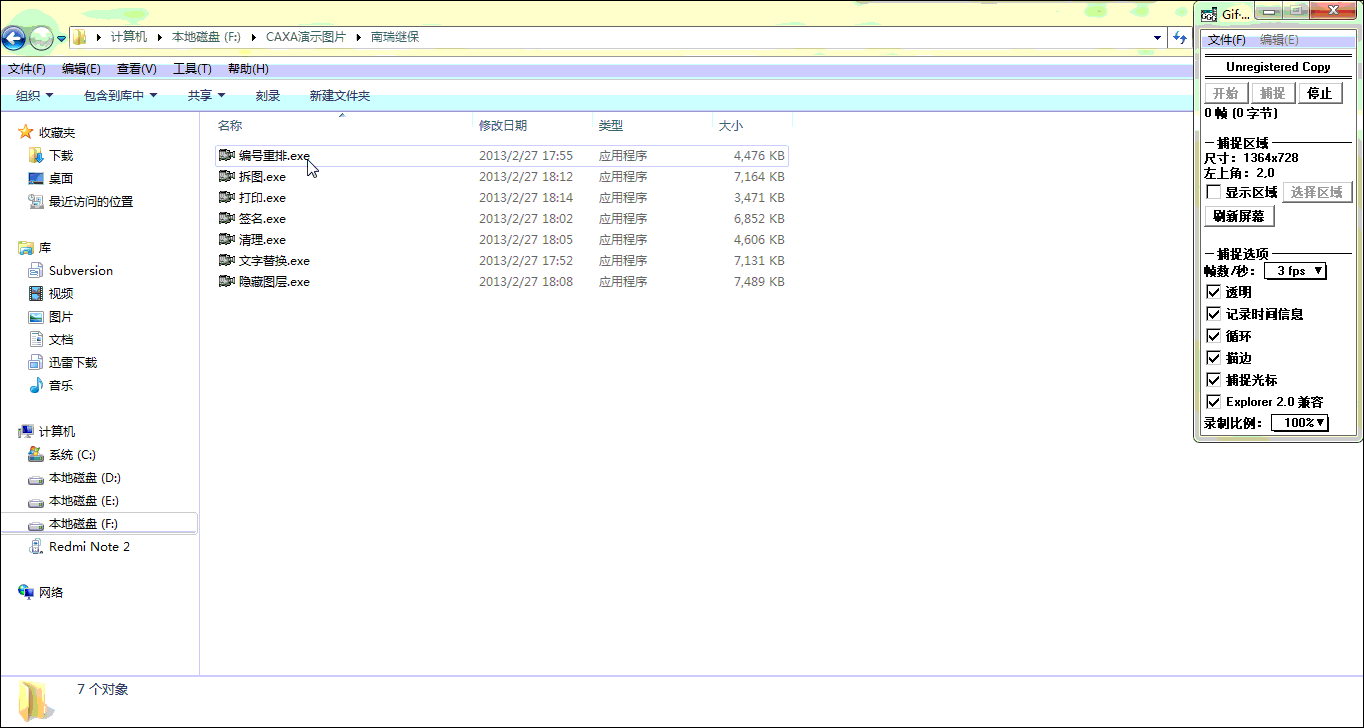Sort files by 修改日期 column header
The image size is (1364, 728).
(503, 126)
